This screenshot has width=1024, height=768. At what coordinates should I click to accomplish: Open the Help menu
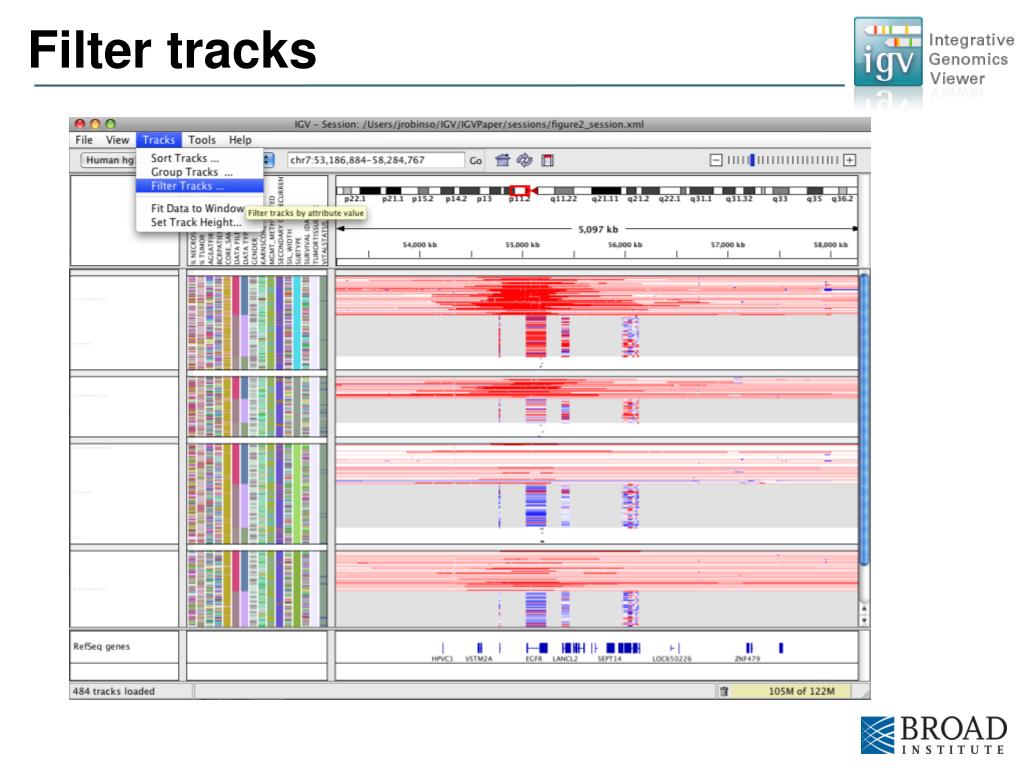(240, 140)
